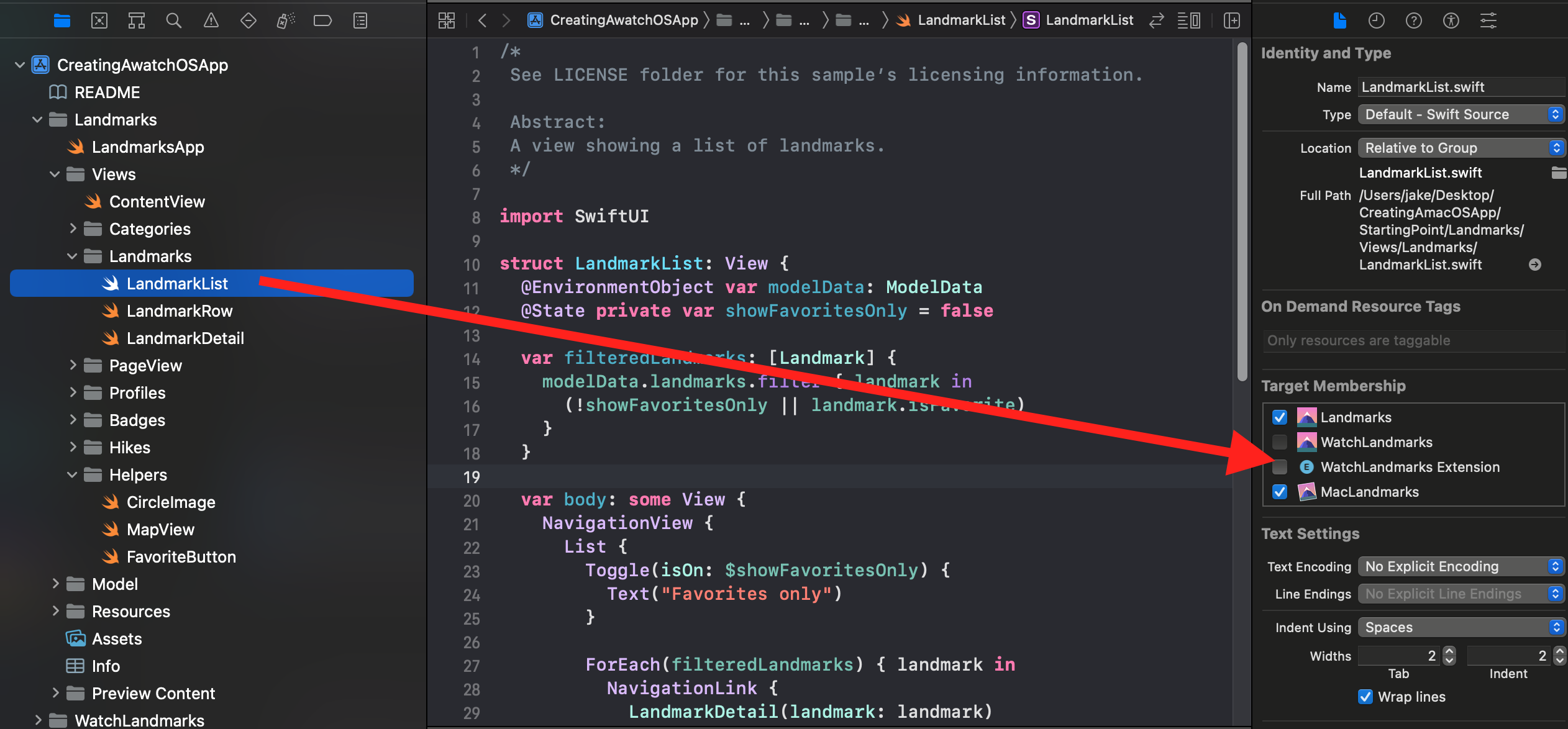This screenshot has width=1568, height=729.
Task: Open the Breakpoint navigator icon
Action: 322,20
